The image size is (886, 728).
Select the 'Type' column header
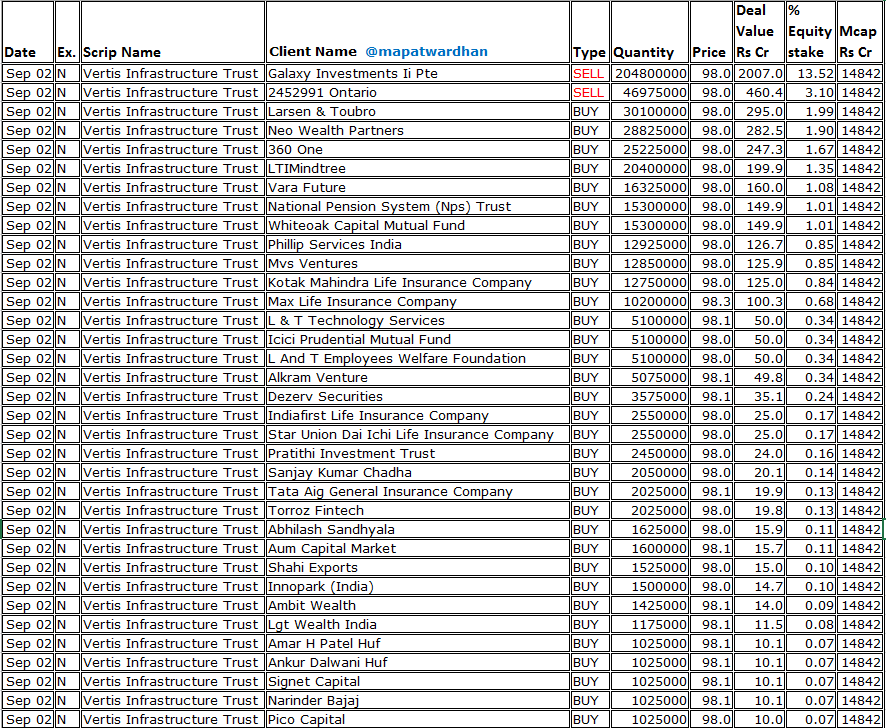tap(590, 32)
